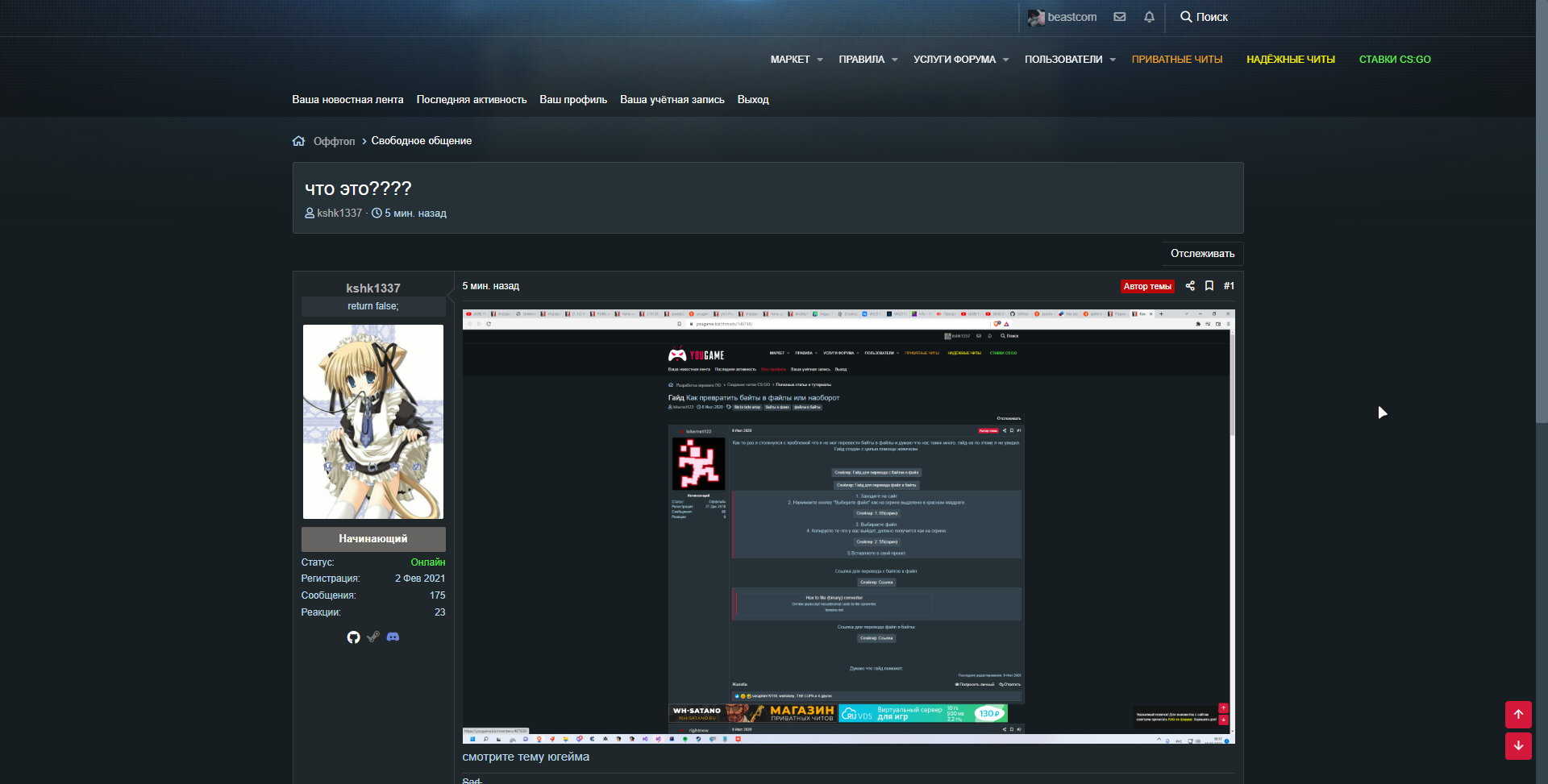Expand the УСЛУГИ ФОРУМА dropdown arrow
1548x784 pixels.
click(x=1006, y=60)
